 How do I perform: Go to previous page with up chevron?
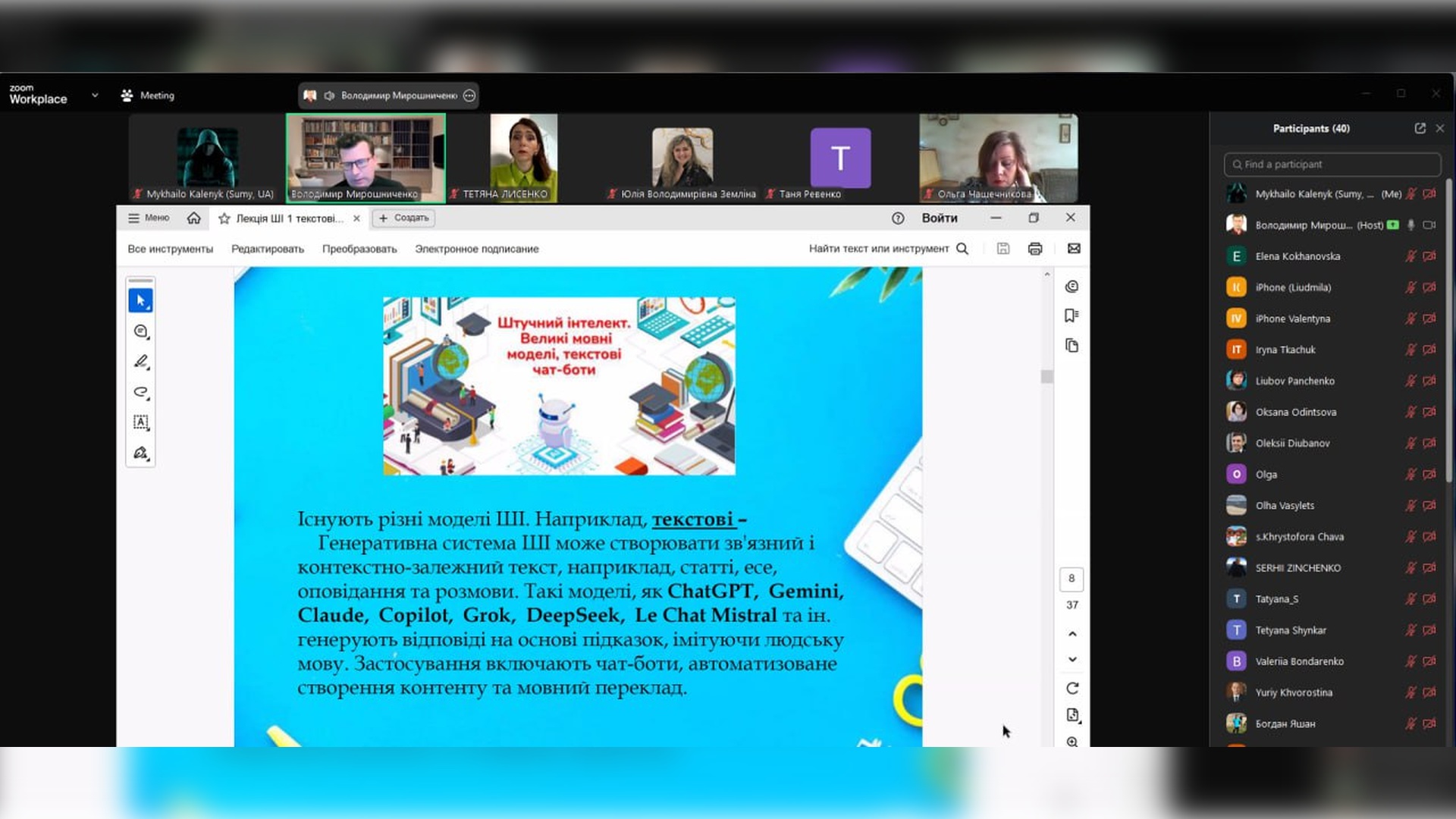click(1072, 634)
